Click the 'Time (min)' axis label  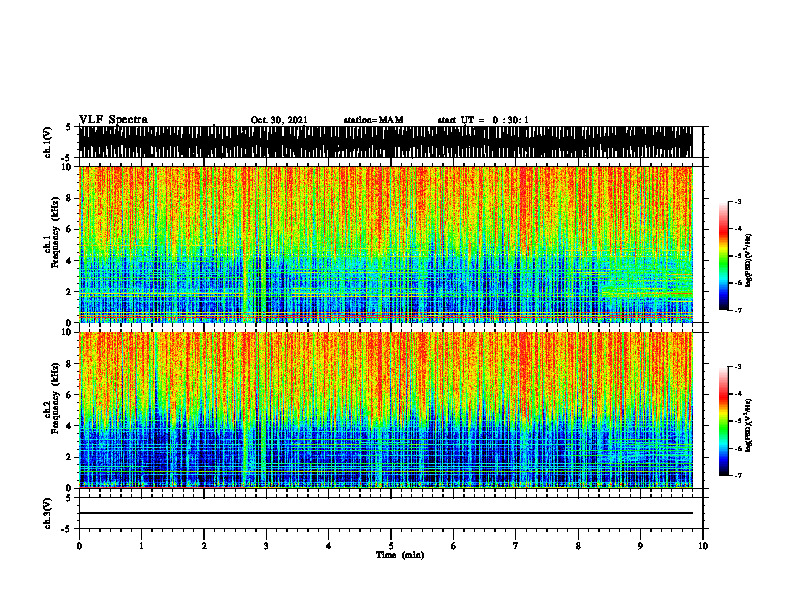coord(400,555)
